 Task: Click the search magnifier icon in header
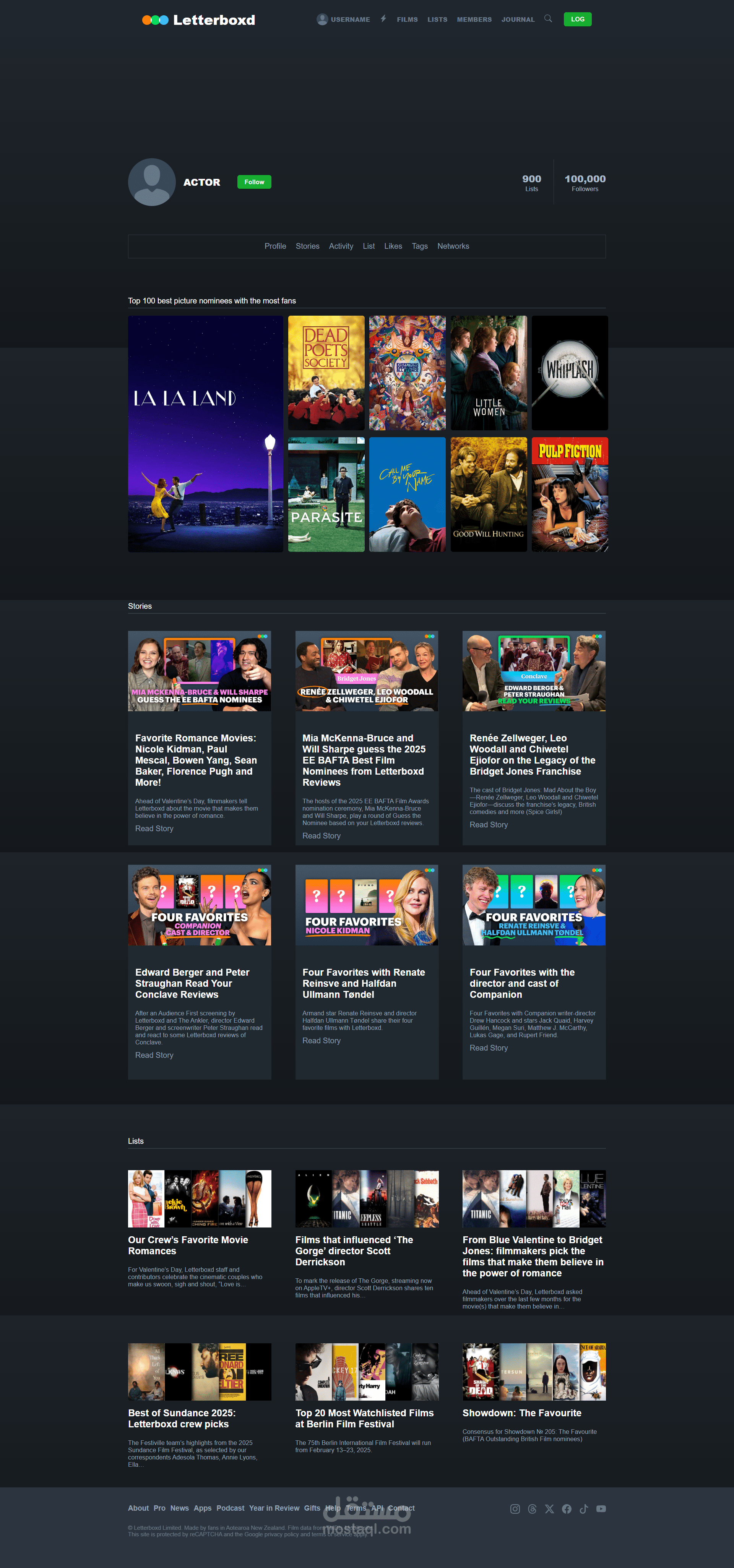point(547,19)
